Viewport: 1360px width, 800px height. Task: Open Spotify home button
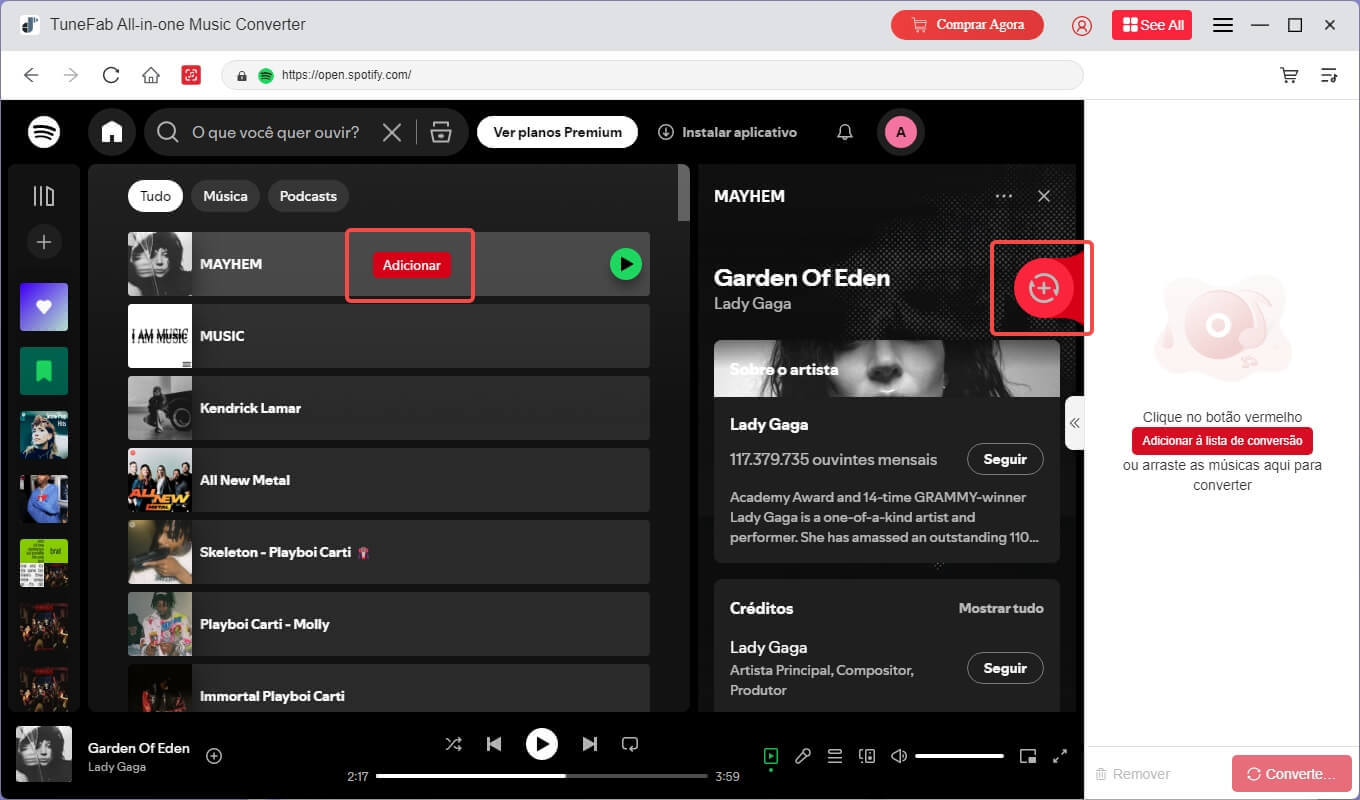point(112,132)
